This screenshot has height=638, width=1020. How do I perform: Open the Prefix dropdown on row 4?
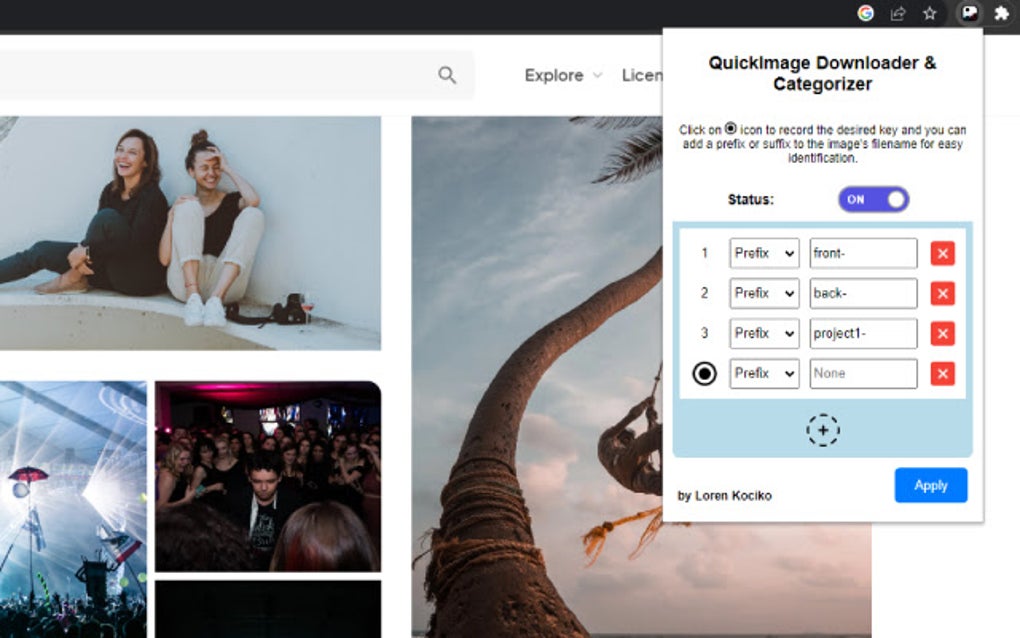pyautogui.click(x=763, y=373)
